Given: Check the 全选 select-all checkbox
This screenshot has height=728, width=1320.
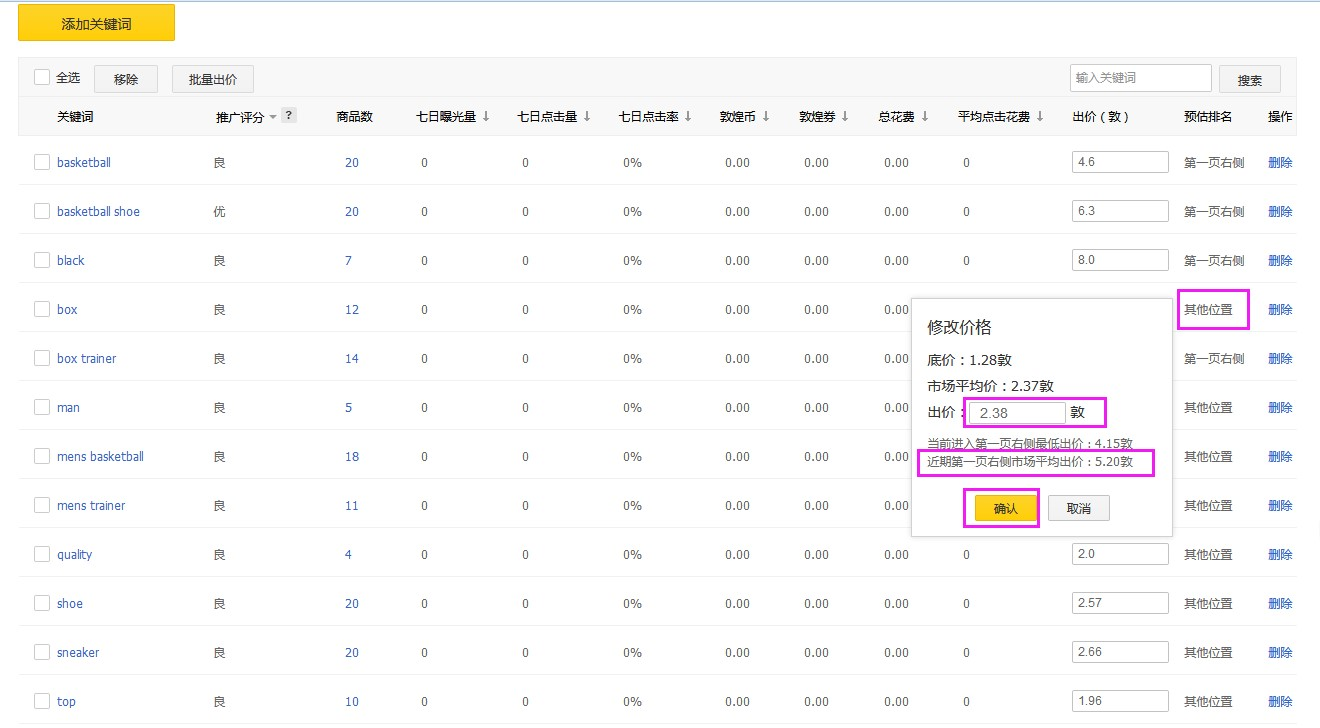Looking at the screenshot, I should (x=42, y=77).
